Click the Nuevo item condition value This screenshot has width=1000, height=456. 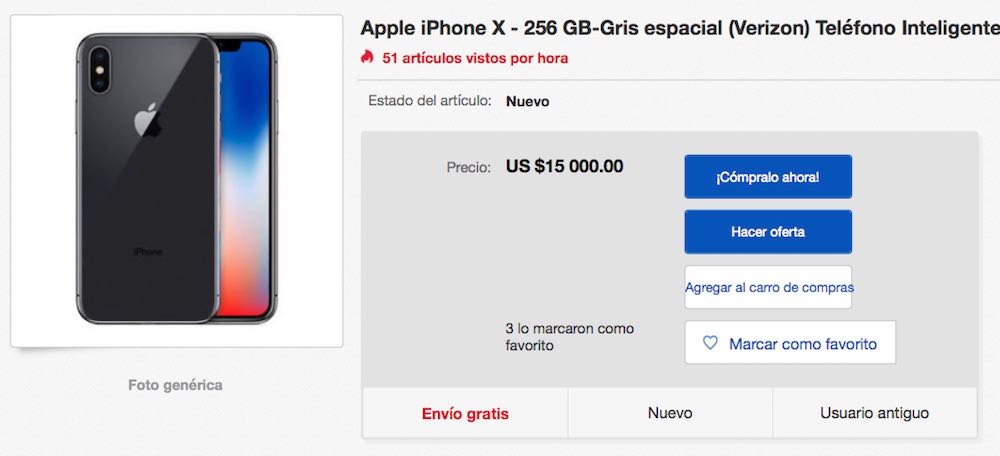click(x=527, y=101)
